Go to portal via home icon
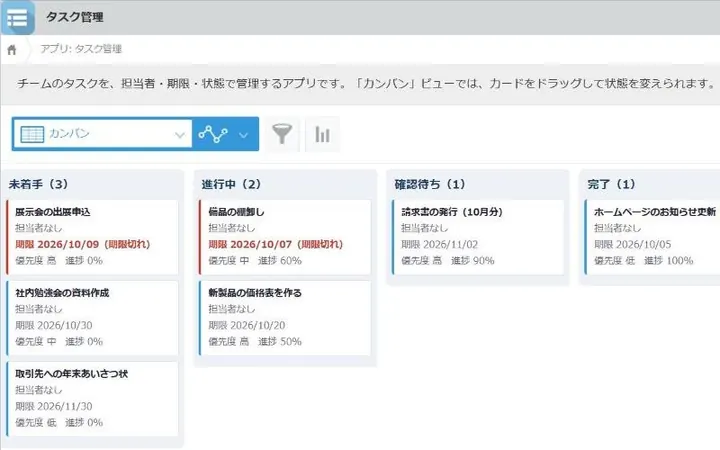Screen dimensions: 720x450 point(12,50)
